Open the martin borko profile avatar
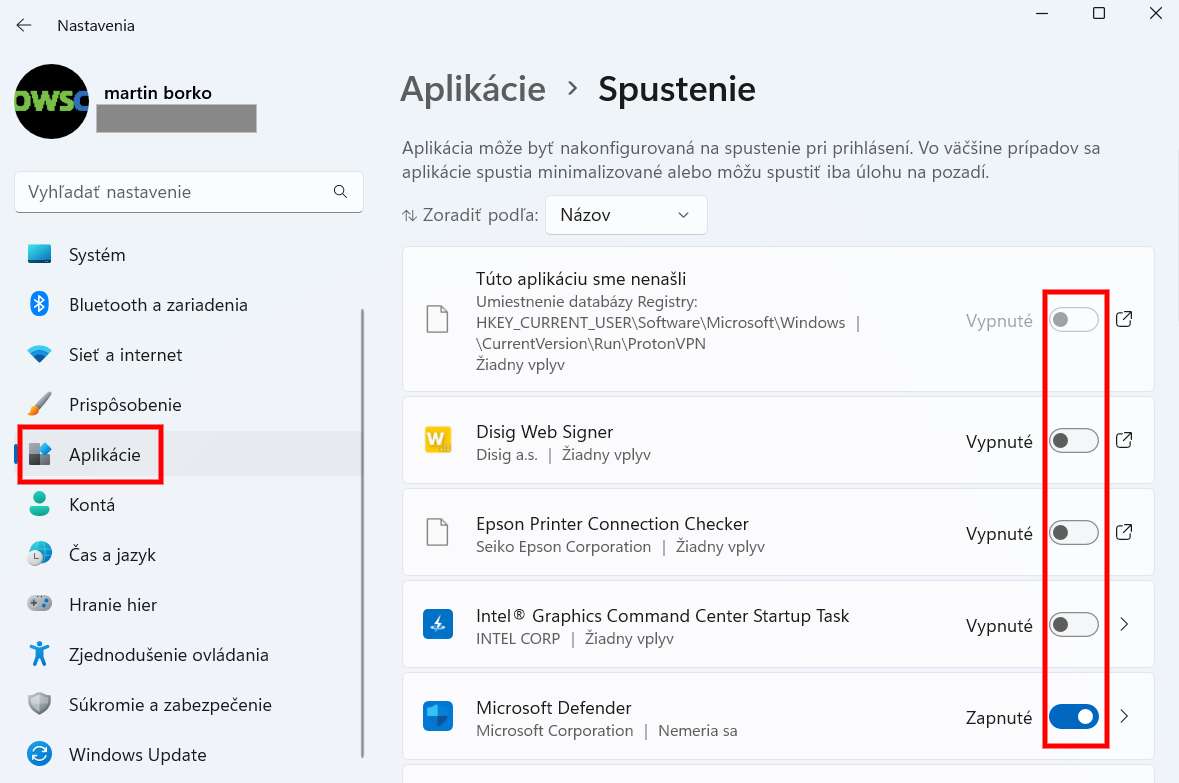Screen dimensions: 1179x783 click(51, 101)
